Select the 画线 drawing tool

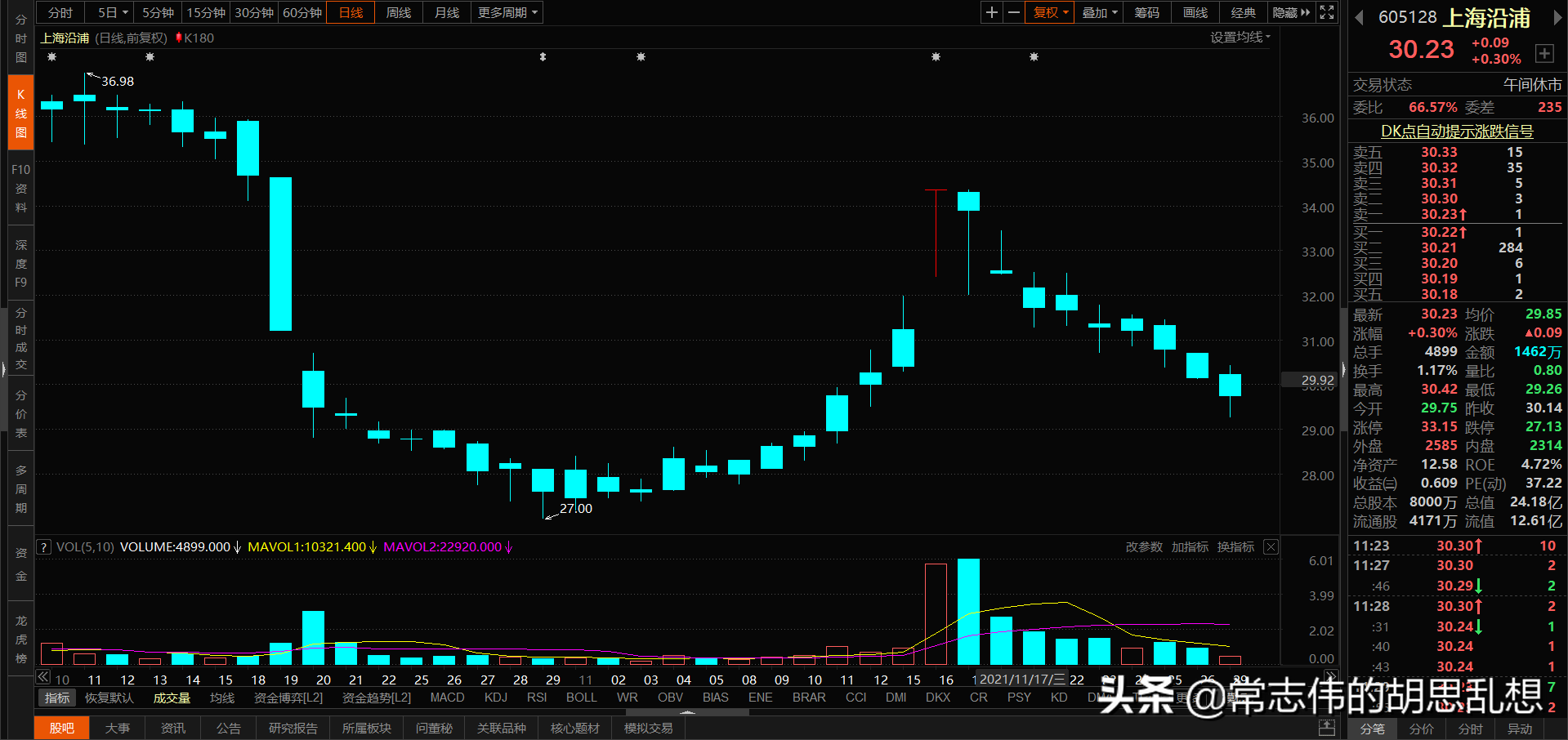1194,12
